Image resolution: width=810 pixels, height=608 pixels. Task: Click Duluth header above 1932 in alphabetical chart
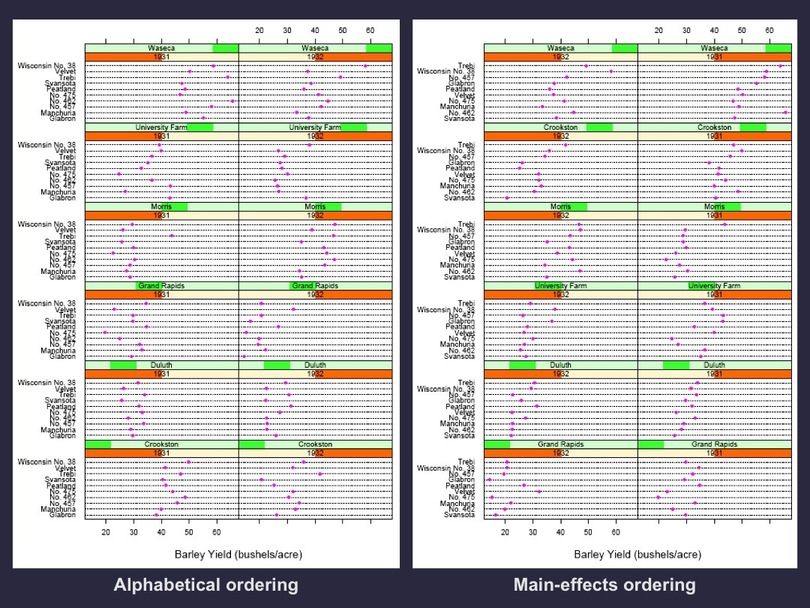pos(315,365)
